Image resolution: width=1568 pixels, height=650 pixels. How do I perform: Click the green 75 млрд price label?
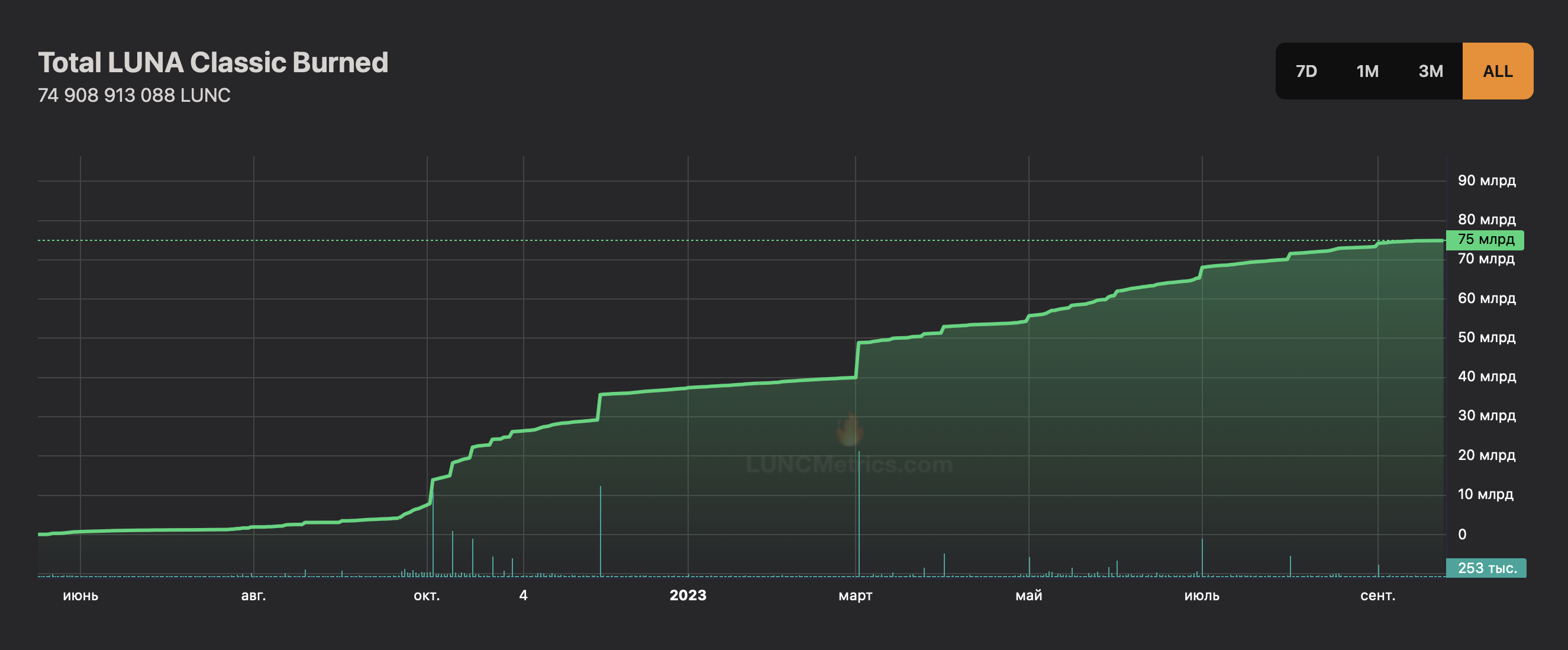[x=1485, y=239]
